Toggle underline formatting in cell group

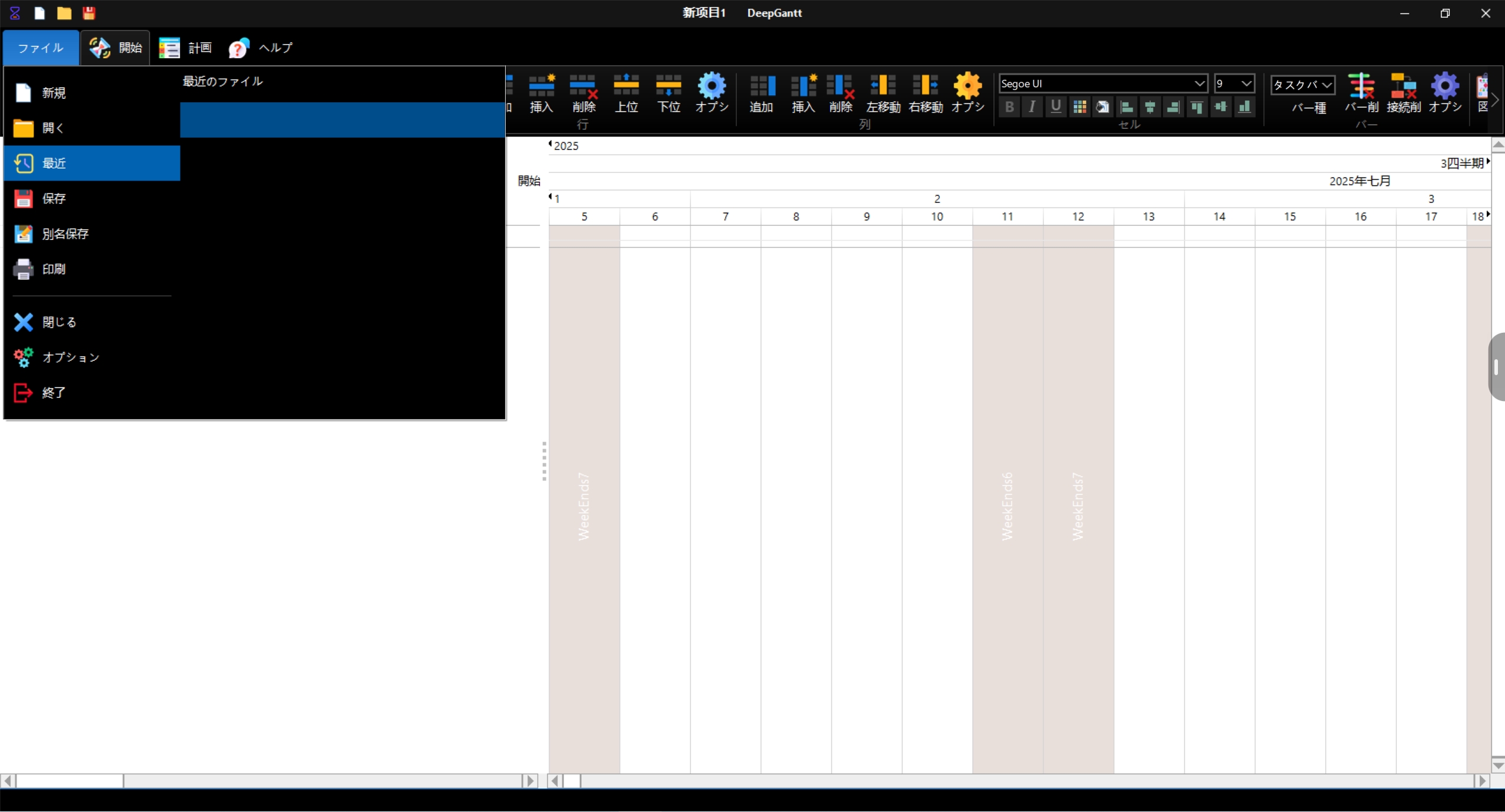(x=1056, y=107)
